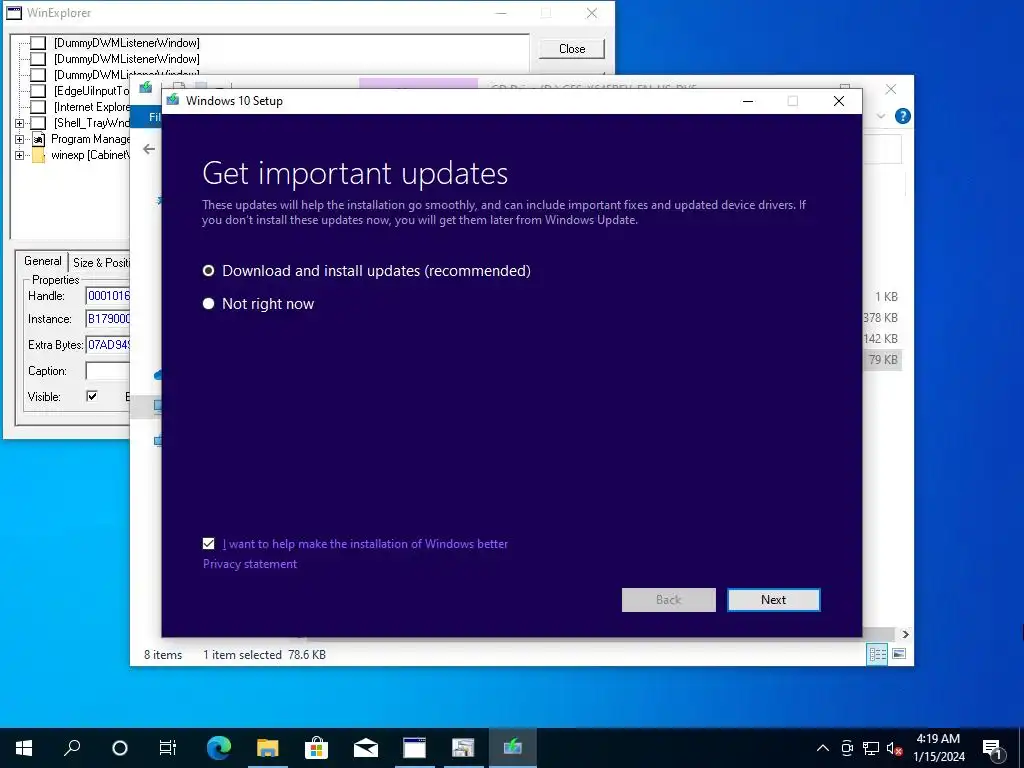Show hidden tray icons chevron
This screenshot has height=768, width=1024.
click(x=823, y=748)
